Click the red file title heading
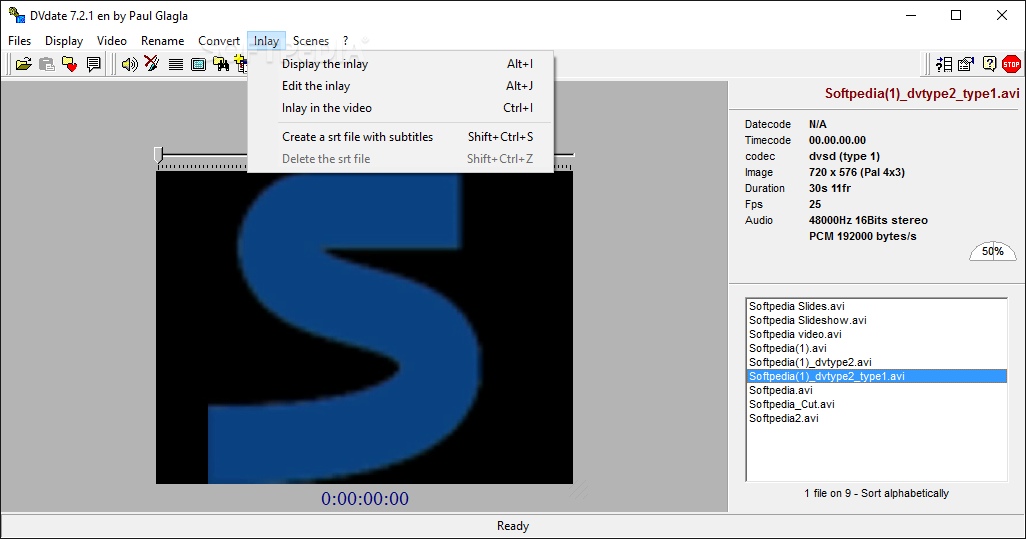The image size is (1026, 539). tap(922, 94)
